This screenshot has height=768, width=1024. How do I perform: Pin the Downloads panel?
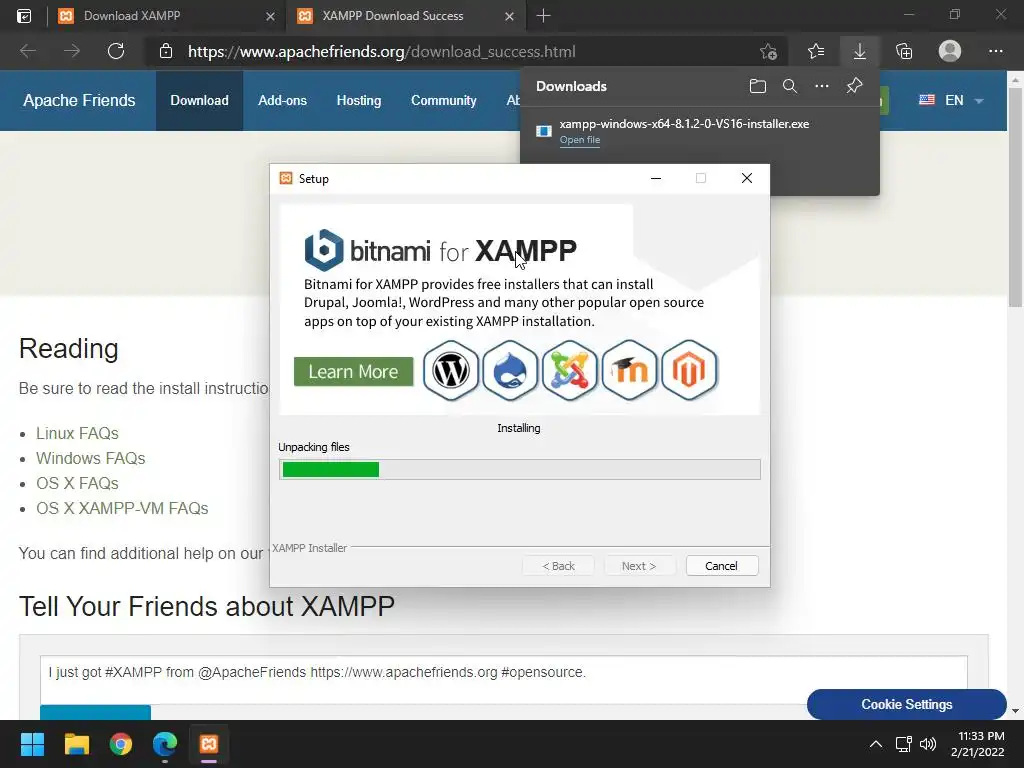pyautogui.click(x=854, y=86)
